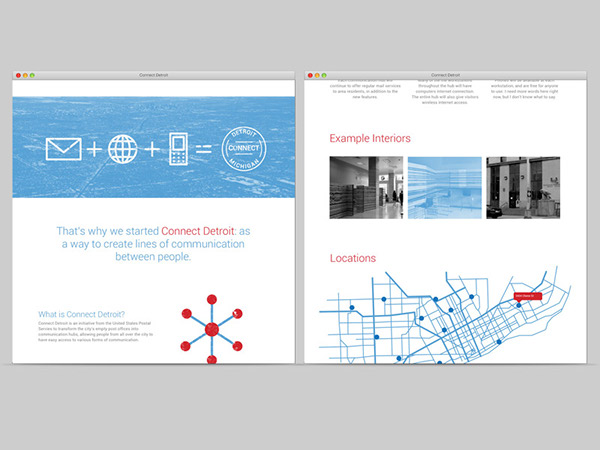This screenshot has height=450, width=600.
Task: Click the red address tooltip on the map
Action: [528, 296]
